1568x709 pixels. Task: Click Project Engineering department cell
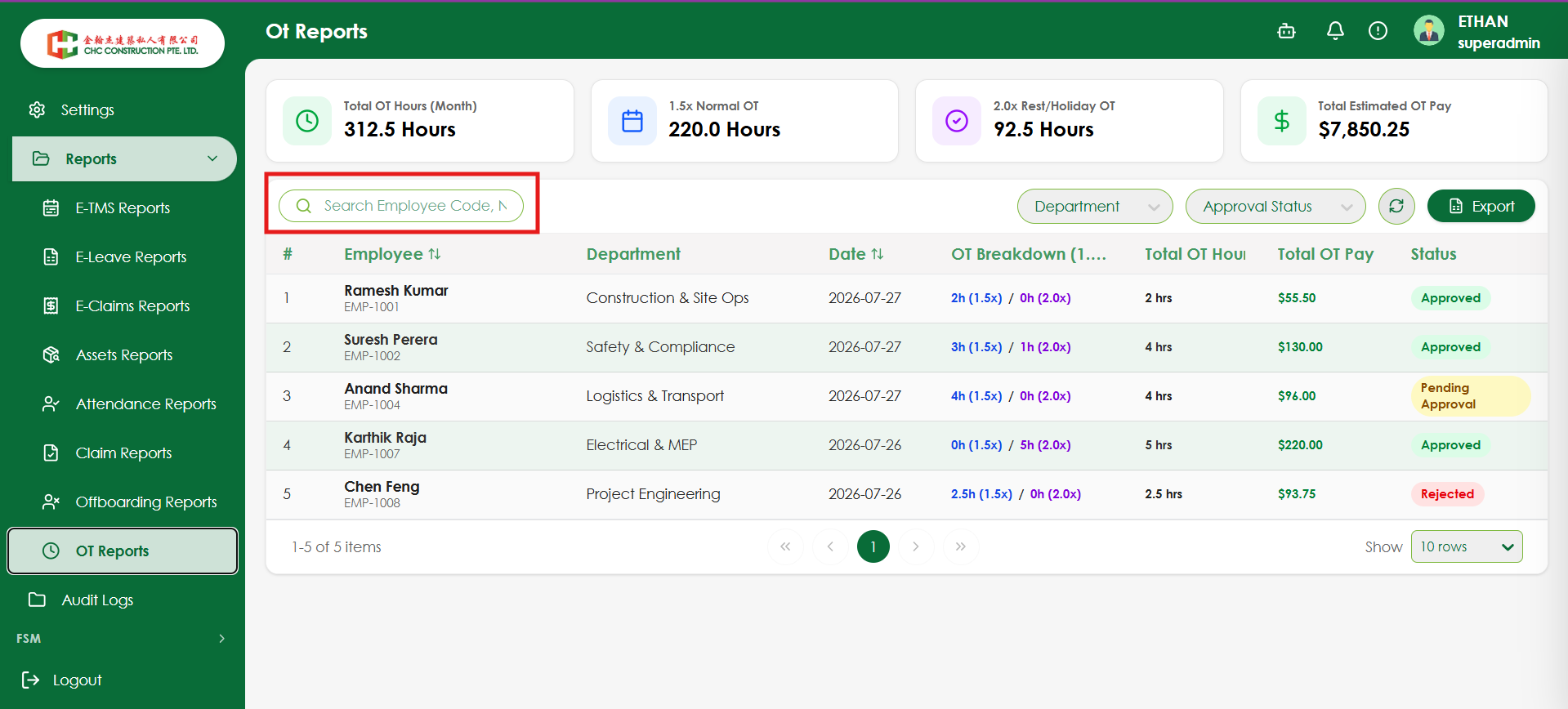coord(653,494)
